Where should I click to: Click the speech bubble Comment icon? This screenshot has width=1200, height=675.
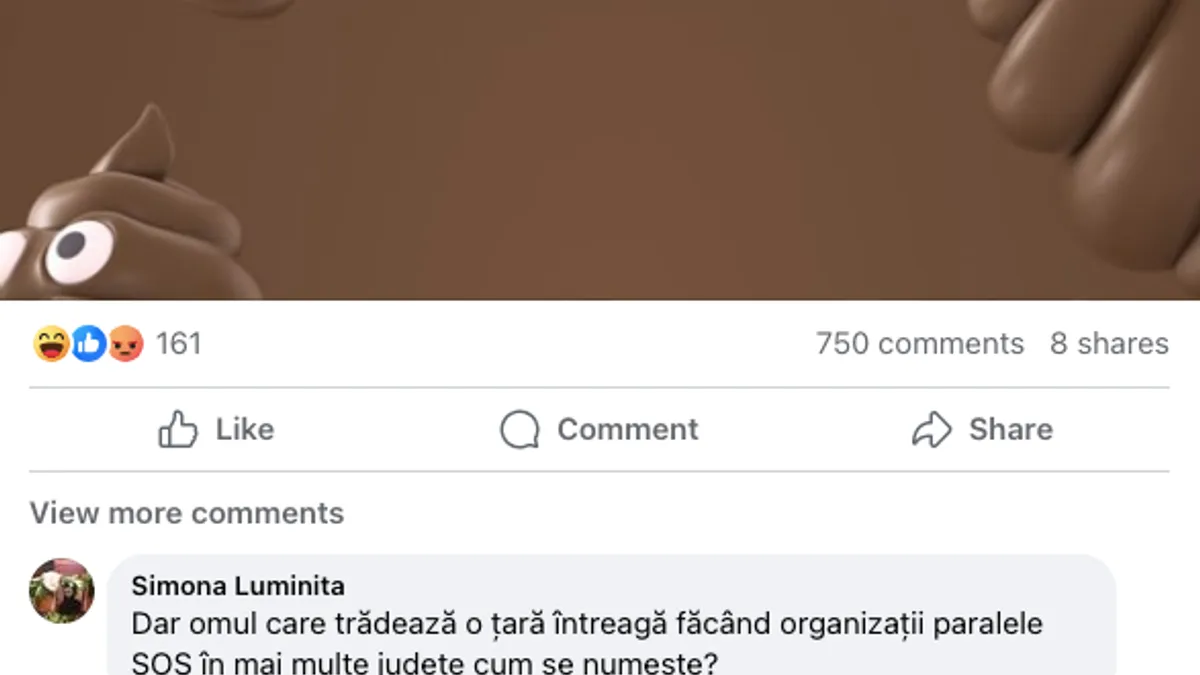(519, 430)
